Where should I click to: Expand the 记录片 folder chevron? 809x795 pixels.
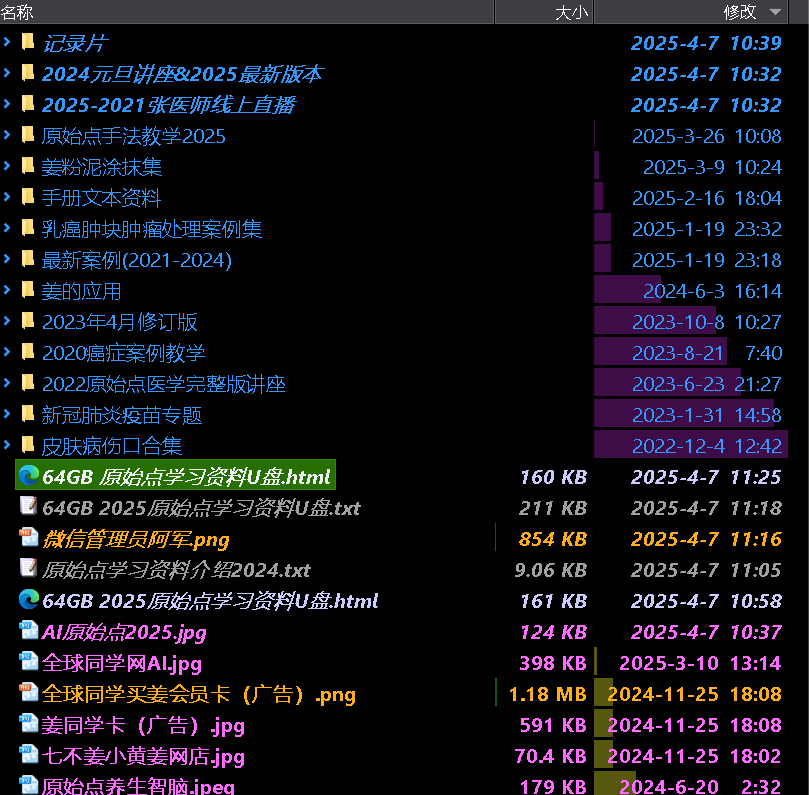point(7,42)
